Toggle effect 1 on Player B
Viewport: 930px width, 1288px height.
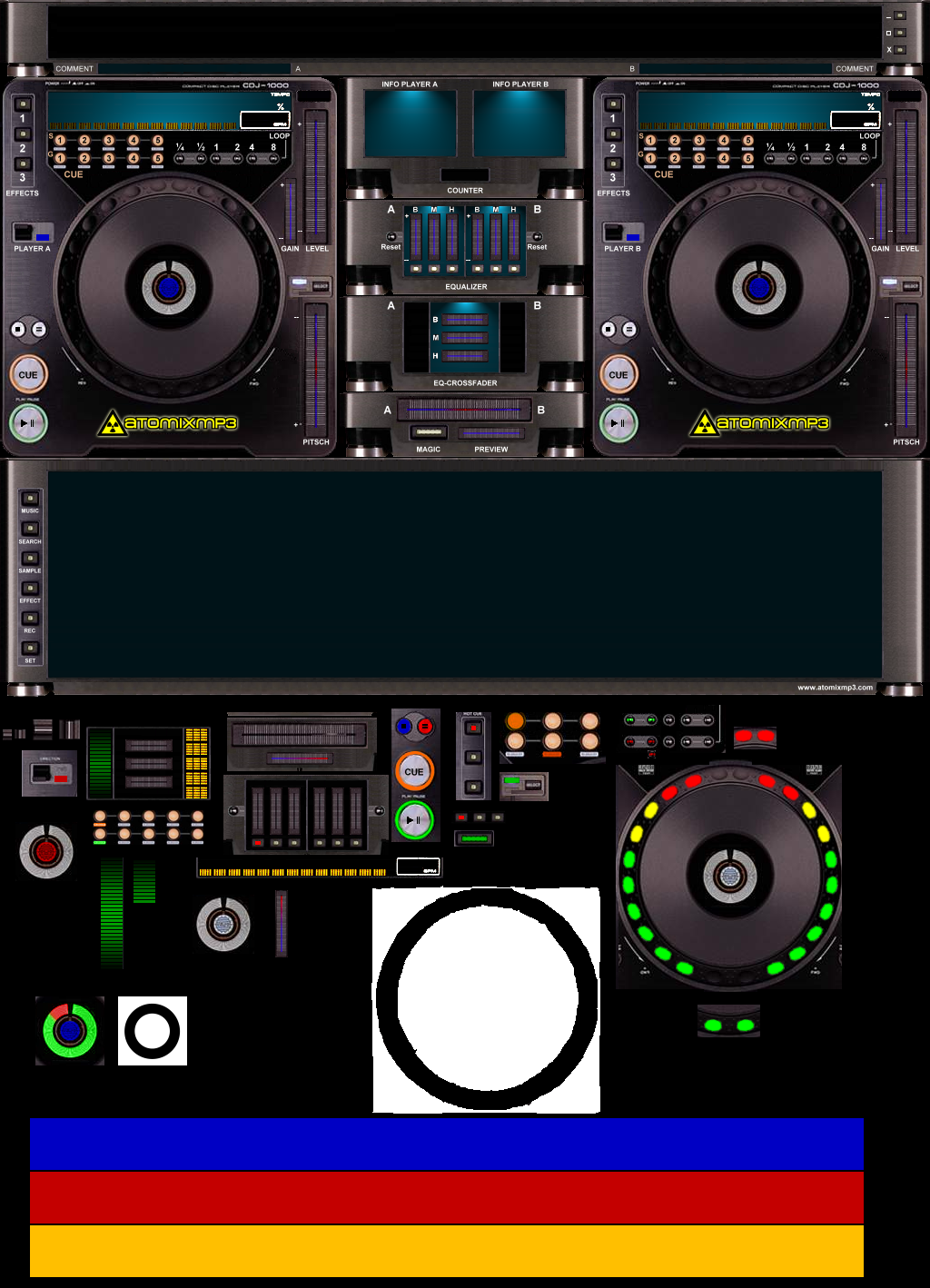[x=613, y=104]
